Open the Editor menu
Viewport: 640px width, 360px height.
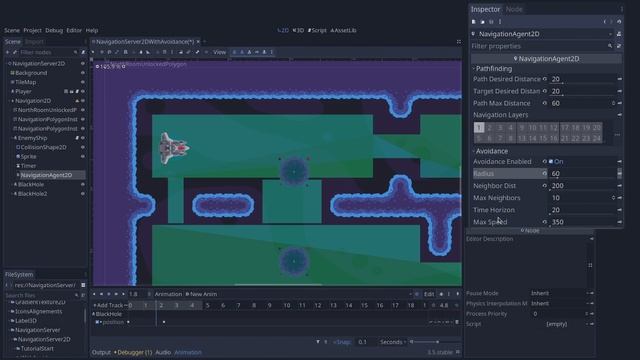point(74,30)
